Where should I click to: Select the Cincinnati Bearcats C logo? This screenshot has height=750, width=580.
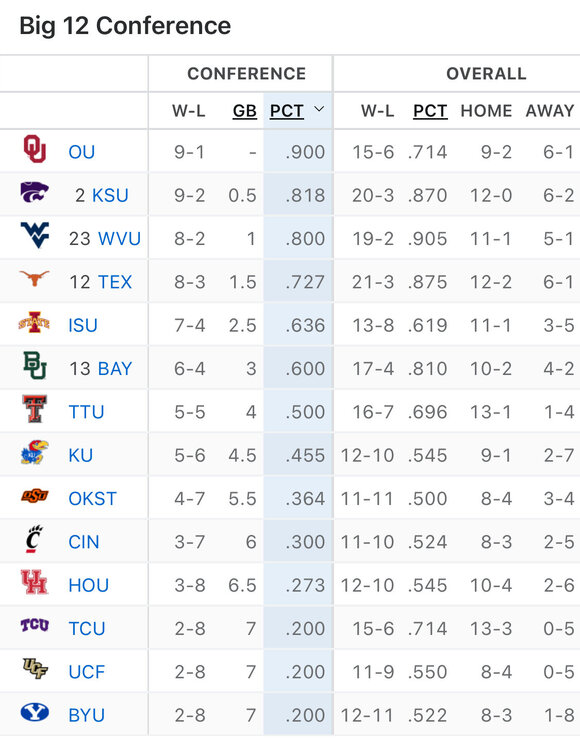click(x=34, y=539)
